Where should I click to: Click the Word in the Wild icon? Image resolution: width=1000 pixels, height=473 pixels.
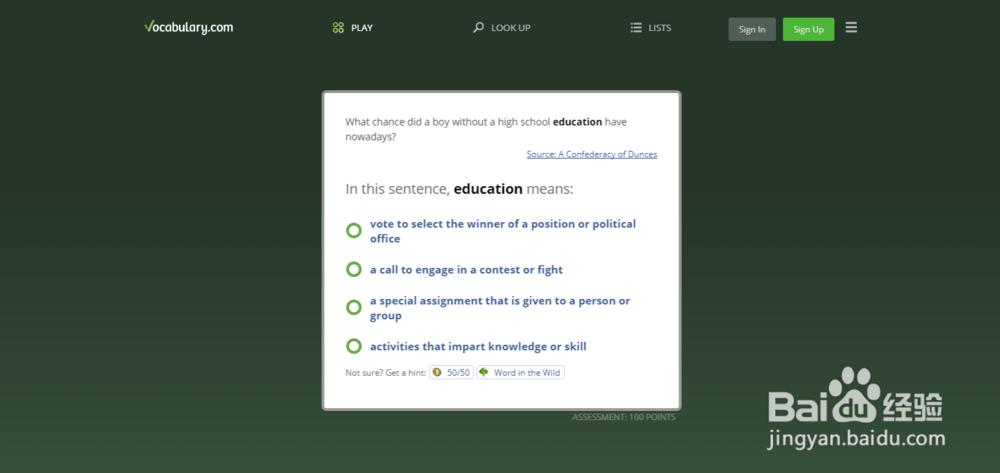click(x=484, y=373)
